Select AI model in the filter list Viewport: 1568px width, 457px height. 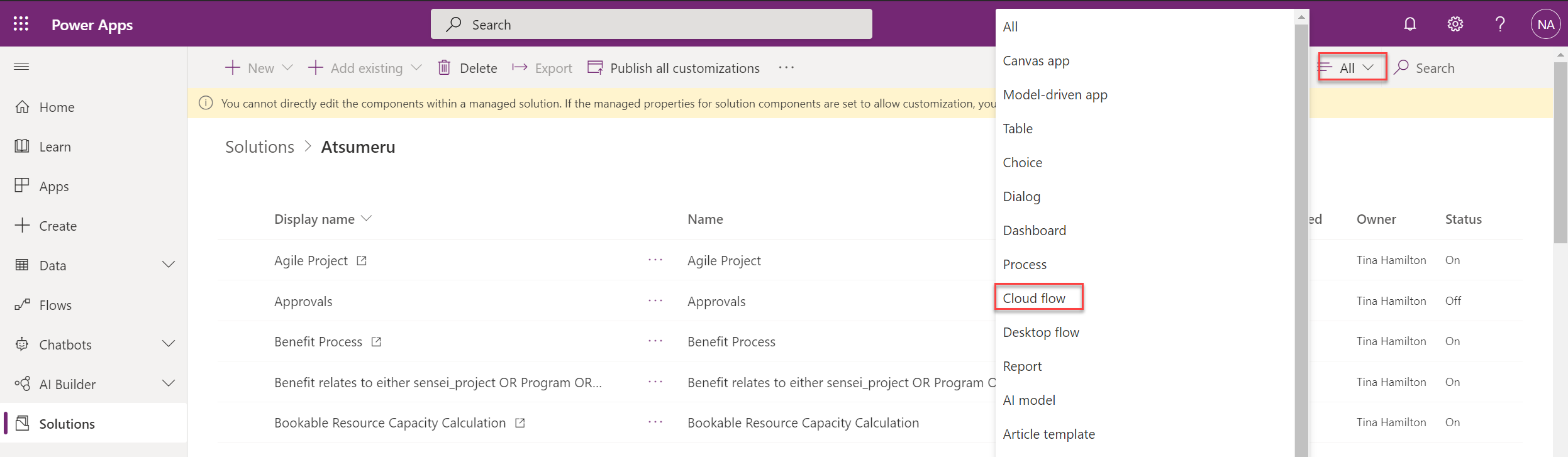(1145, 400)
